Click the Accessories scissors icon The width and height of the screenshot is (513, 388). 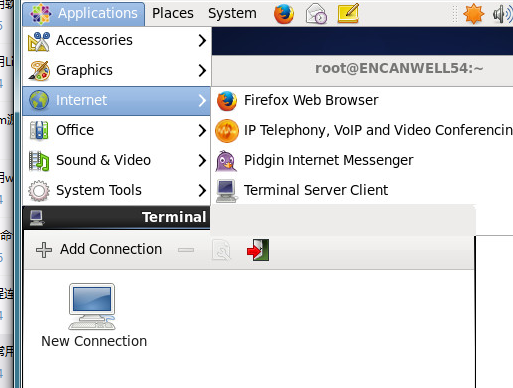click(39, 41)
